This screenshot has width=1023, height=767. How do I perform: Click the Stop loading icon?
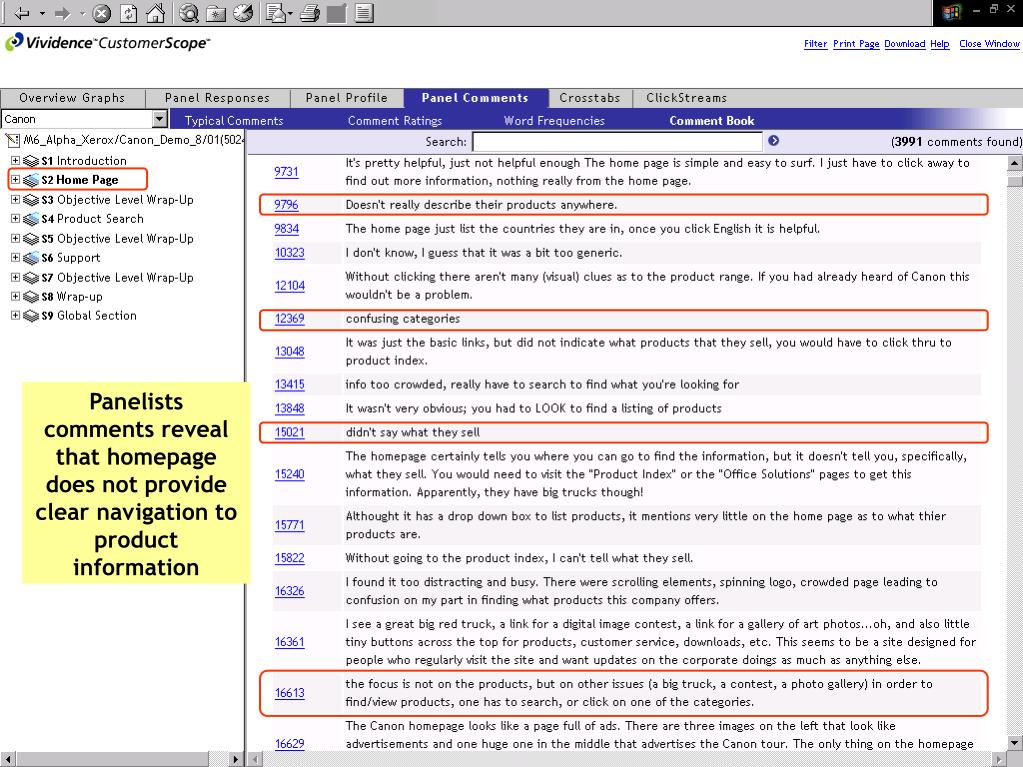[x=101, y=13]
